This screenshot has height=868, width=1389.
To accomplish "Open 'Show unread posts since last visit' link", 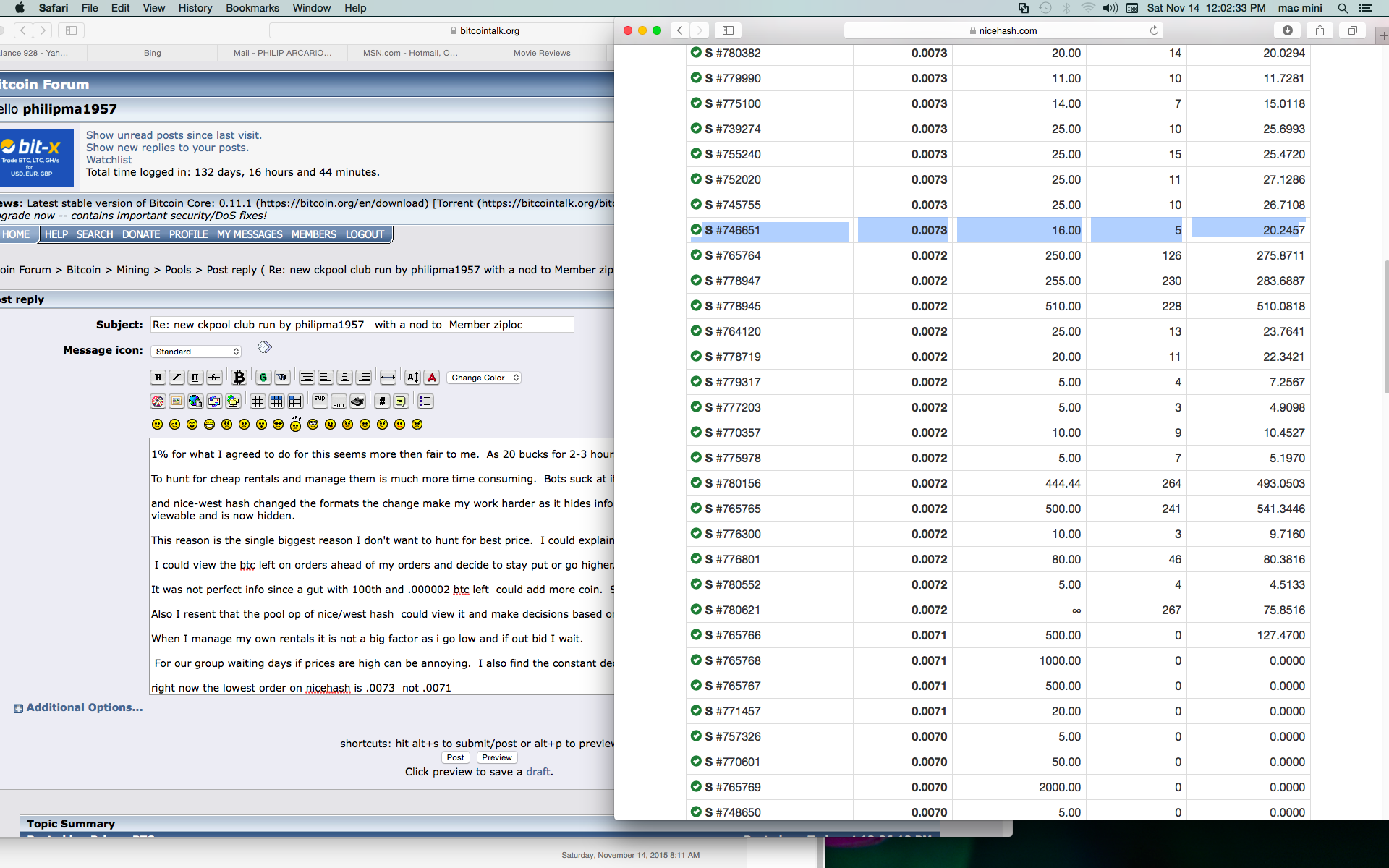I will point(174,135).
